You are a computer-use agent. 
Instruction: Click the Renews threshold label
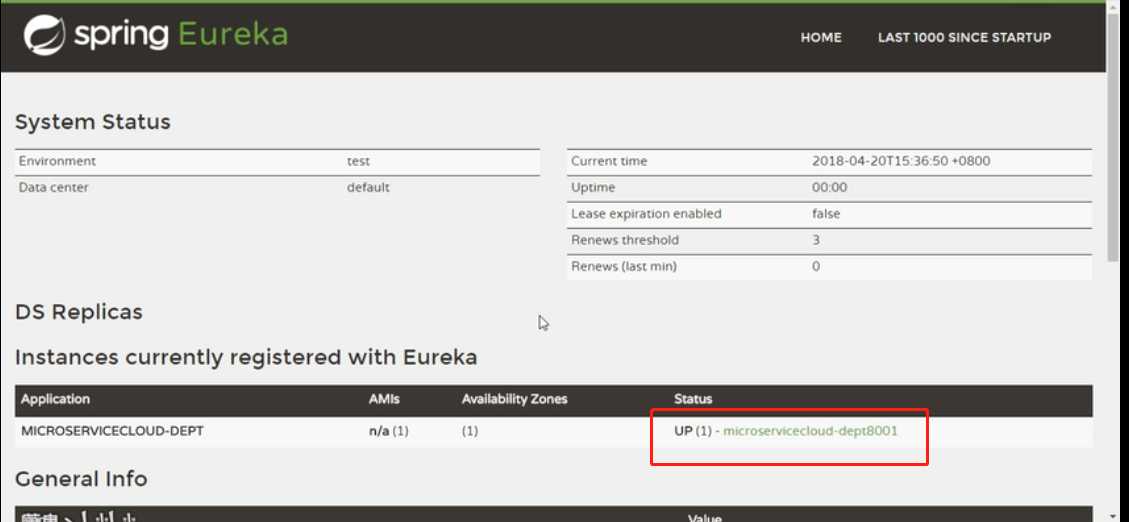point(624,240)
